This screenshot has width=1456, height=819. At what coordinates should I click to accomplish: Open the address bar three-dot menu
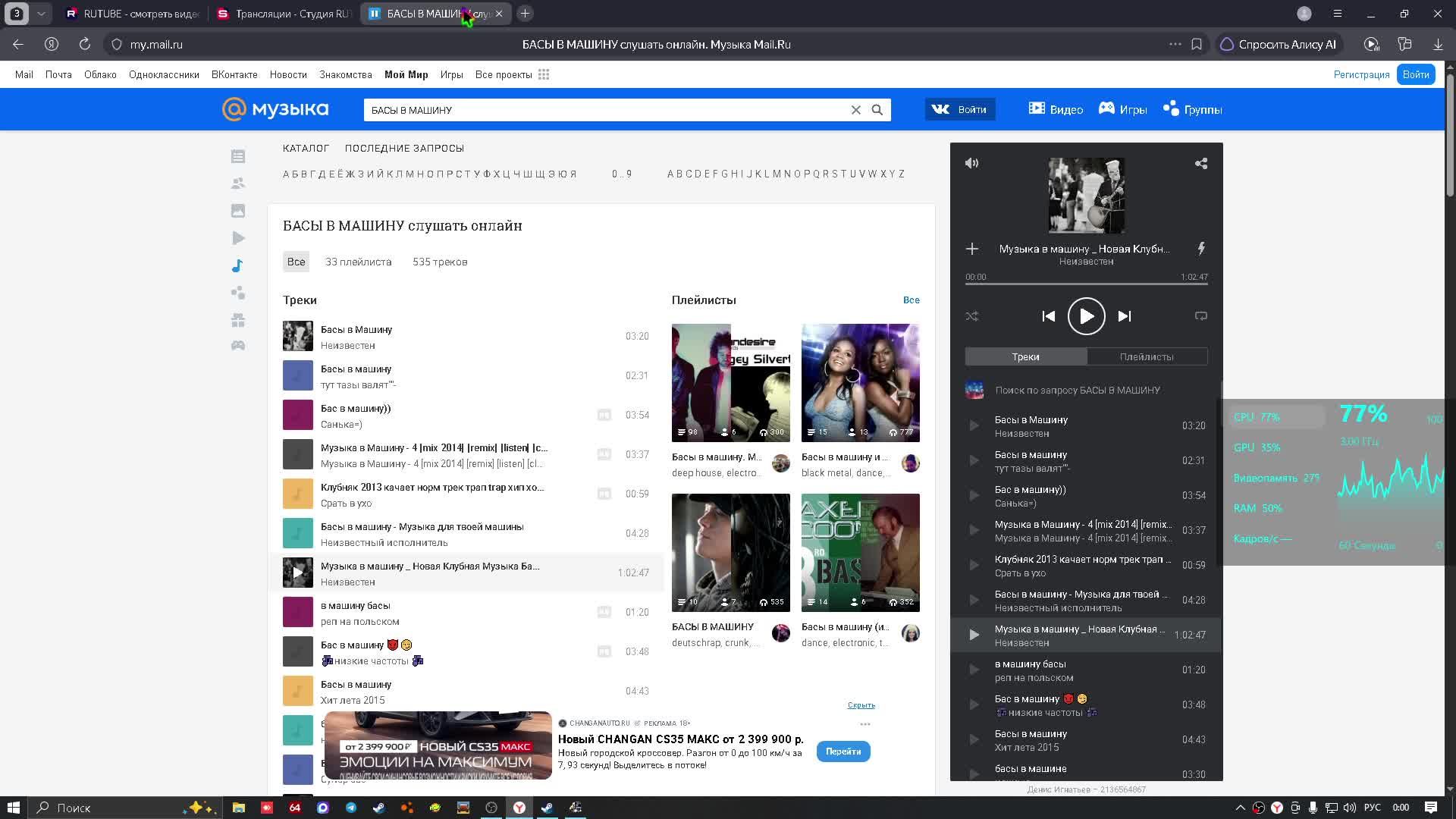coord(1175,45)
